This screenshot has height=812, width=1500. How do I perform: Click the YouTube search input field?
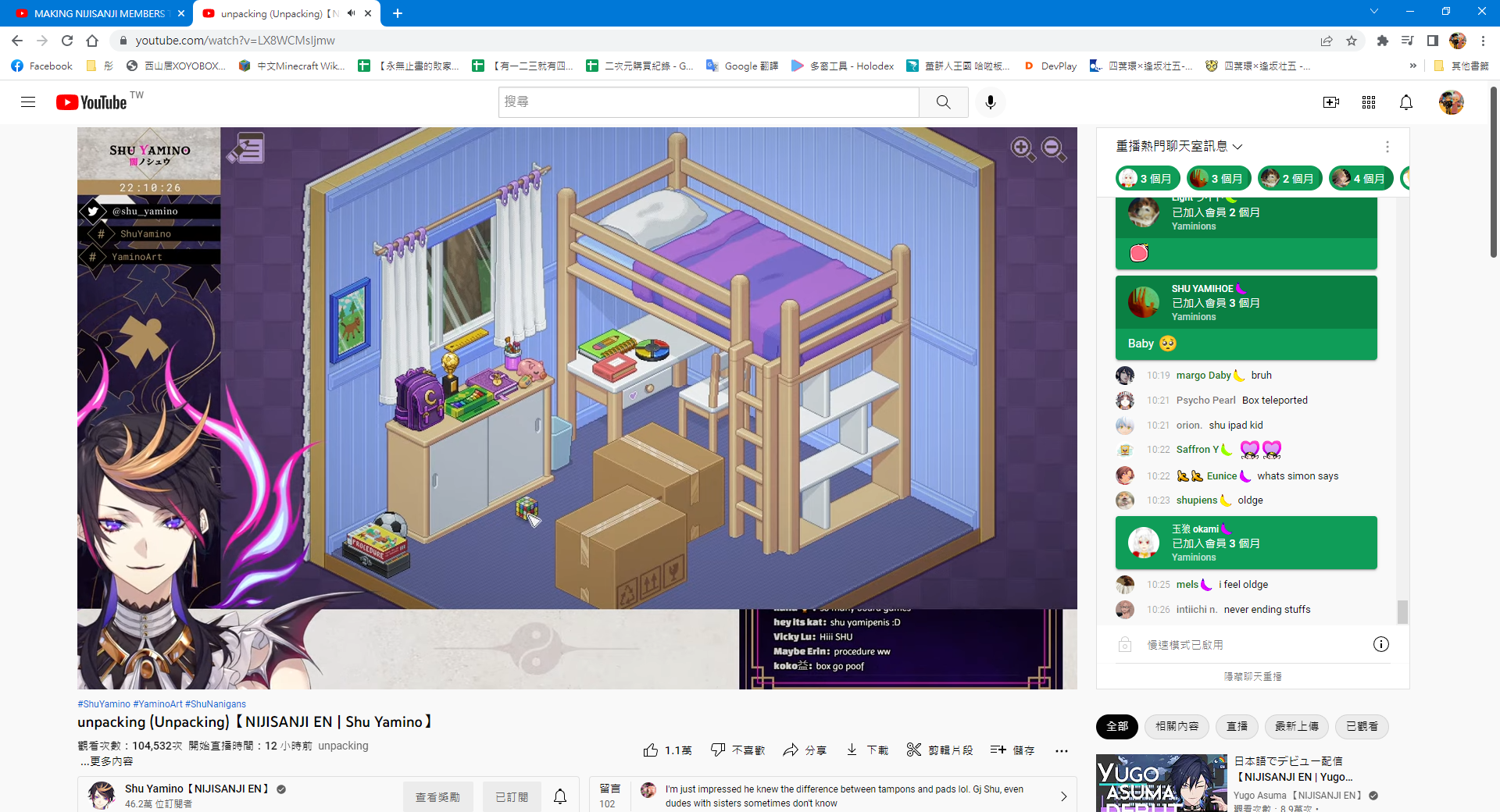[709, 102]
